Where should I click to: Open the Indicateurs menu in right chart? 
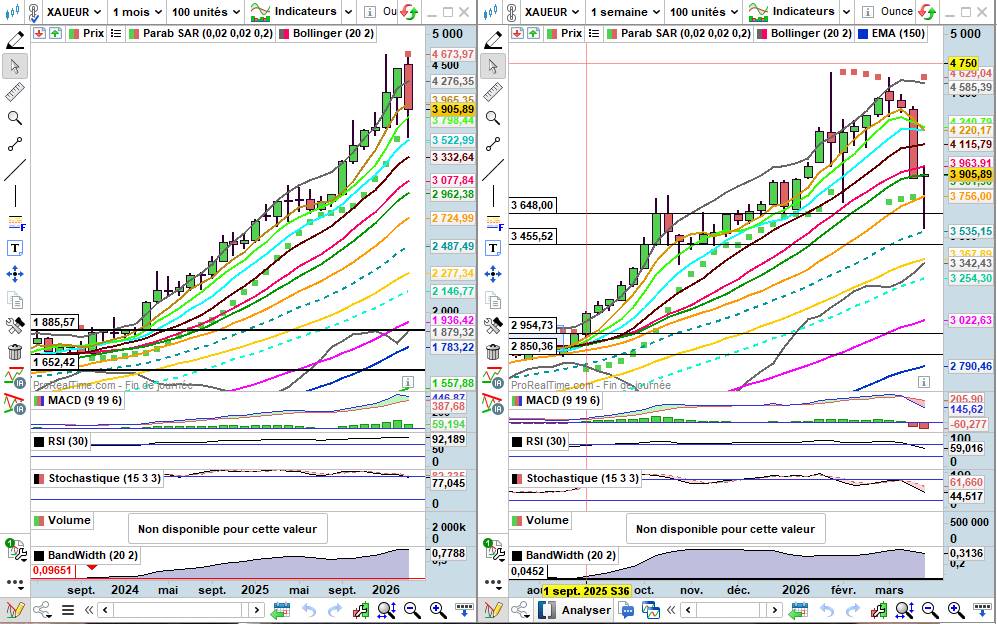coord(805,12)
